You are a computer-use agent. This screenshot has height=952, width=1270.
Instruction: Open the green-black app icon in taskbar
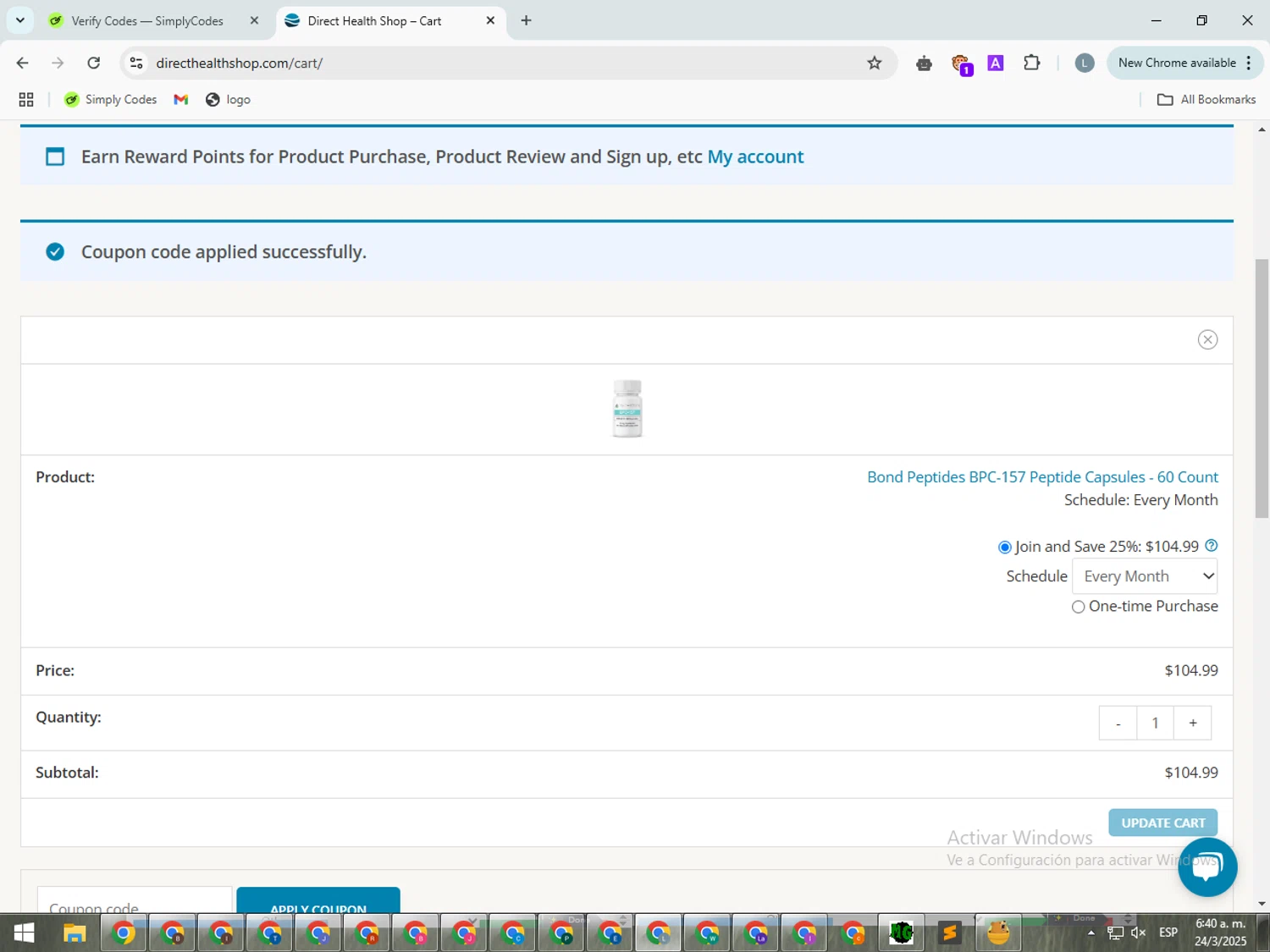[902, 933]
